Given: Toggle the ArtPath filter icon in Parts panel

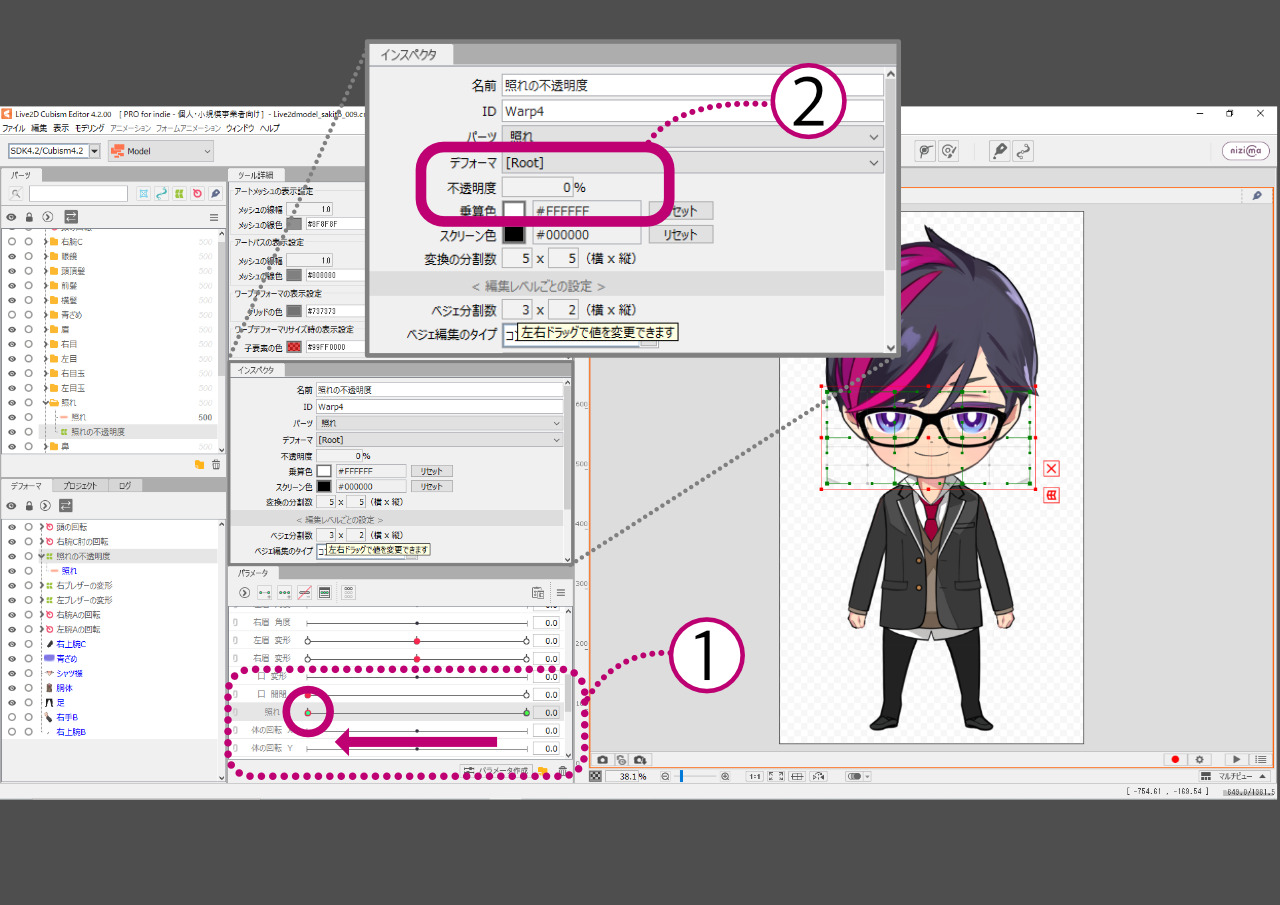Looking at the screenshot, I should [x=161, y=194].
